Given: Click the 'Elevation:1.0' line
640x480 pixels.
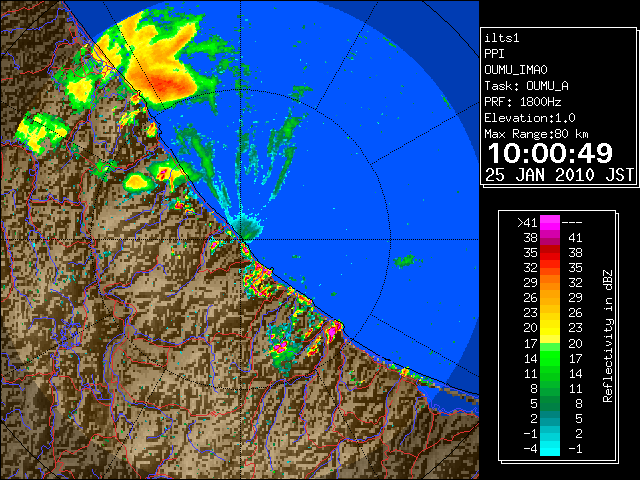Looking at the screenshot, I should click(x=530, y=118).
